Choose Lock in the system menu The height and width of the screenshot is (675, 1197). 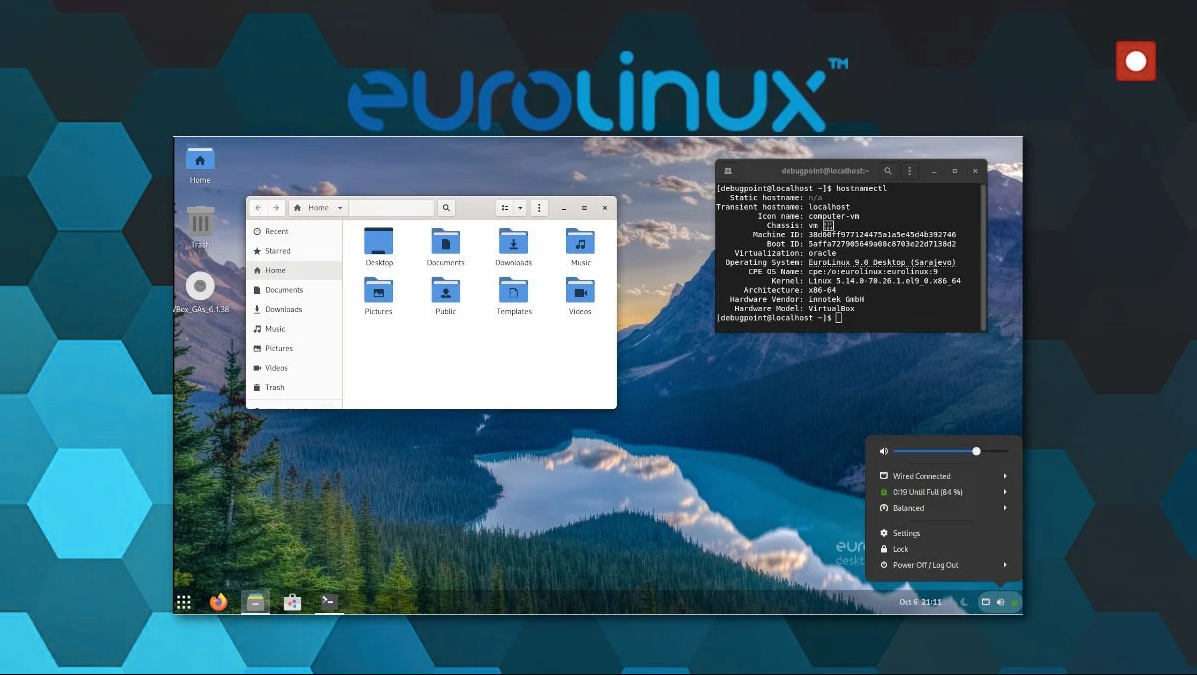pos(900,549)
